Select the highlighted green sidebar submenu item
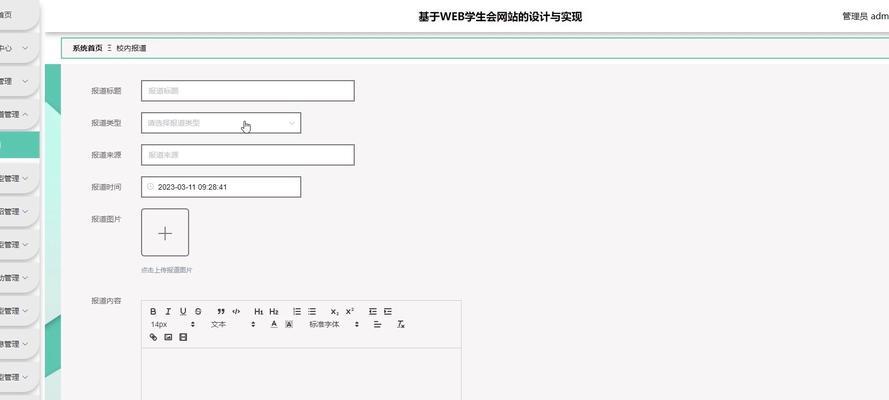The height and width of the screenshot is (400, 889). tap(19, 144)
